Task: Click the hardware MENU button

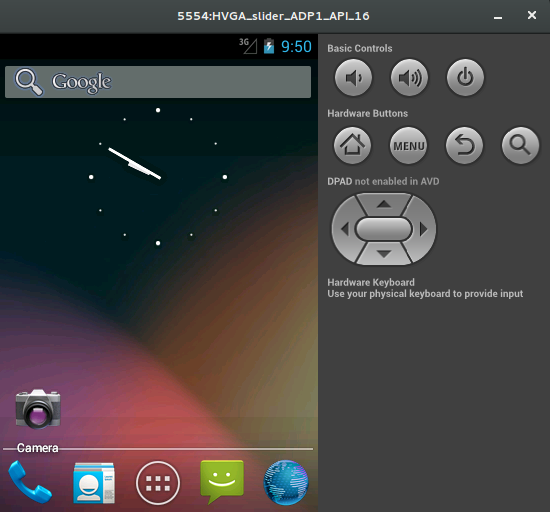Action: [x=409, y=146]
